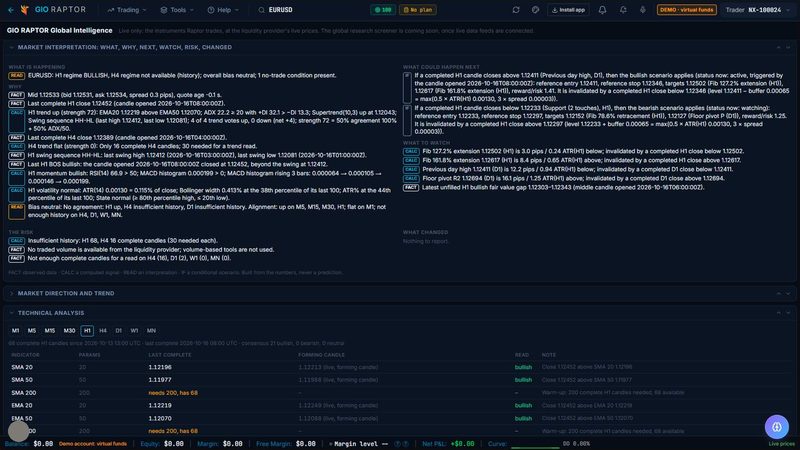The image size is (800, 450).
Task: Open the floating round assistant button
Action: [777, 427]
